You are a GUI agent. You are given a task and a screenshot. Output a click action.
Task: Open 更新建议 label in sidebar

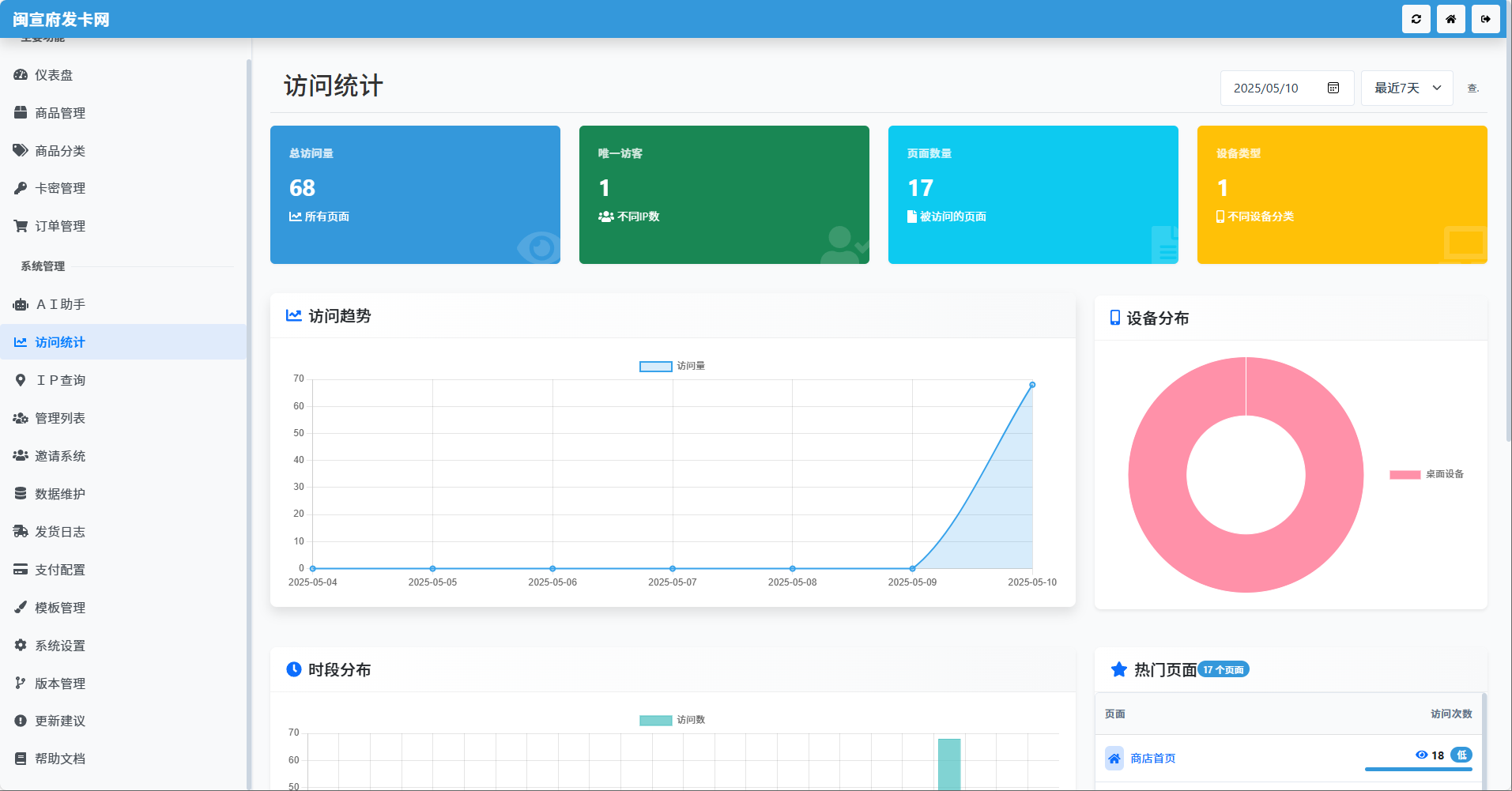(x=60, y=721)
